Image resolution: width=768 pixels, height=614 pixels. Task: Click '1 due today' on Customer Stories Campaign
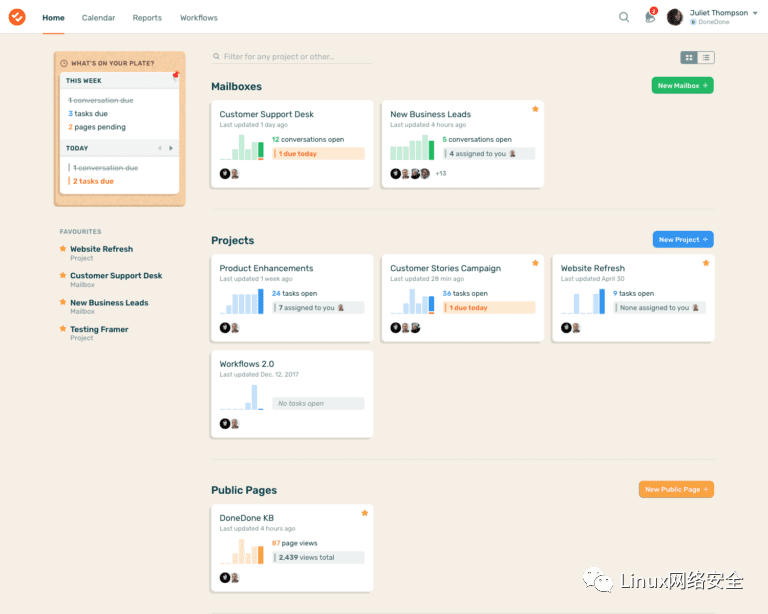click(489, 307)
